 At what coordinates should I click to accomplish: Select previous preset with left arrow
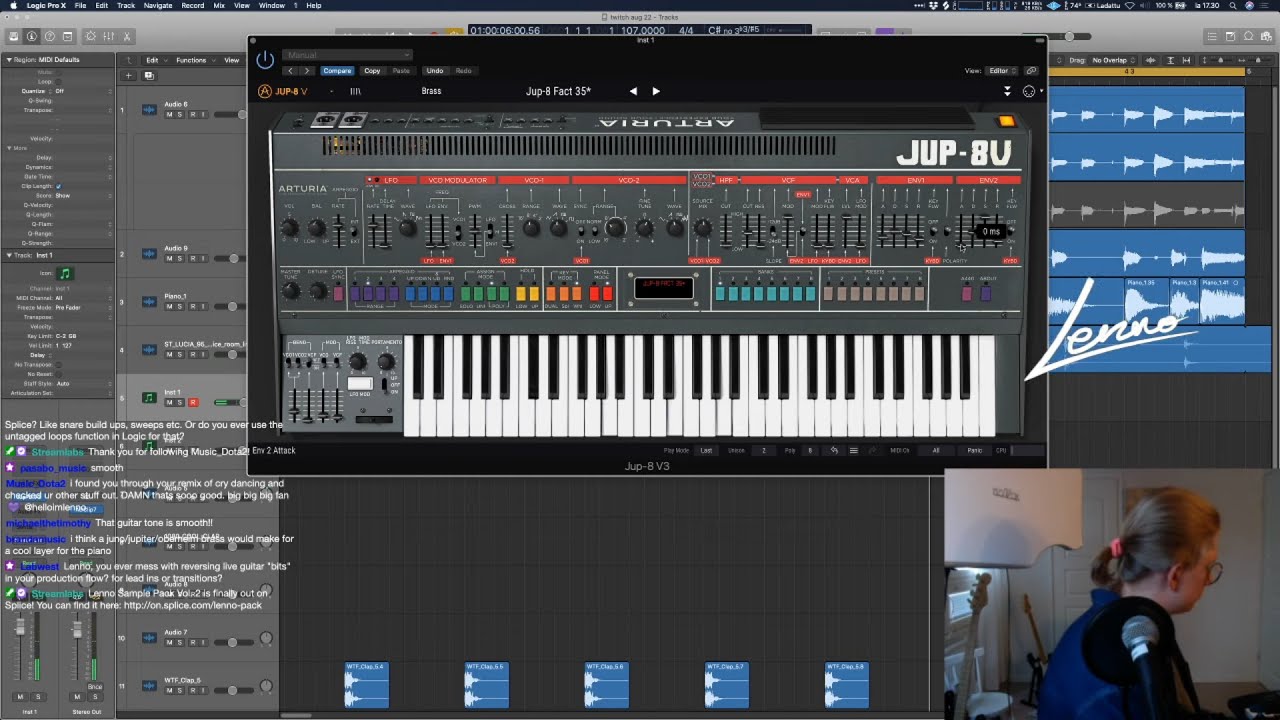coord(633,91)
